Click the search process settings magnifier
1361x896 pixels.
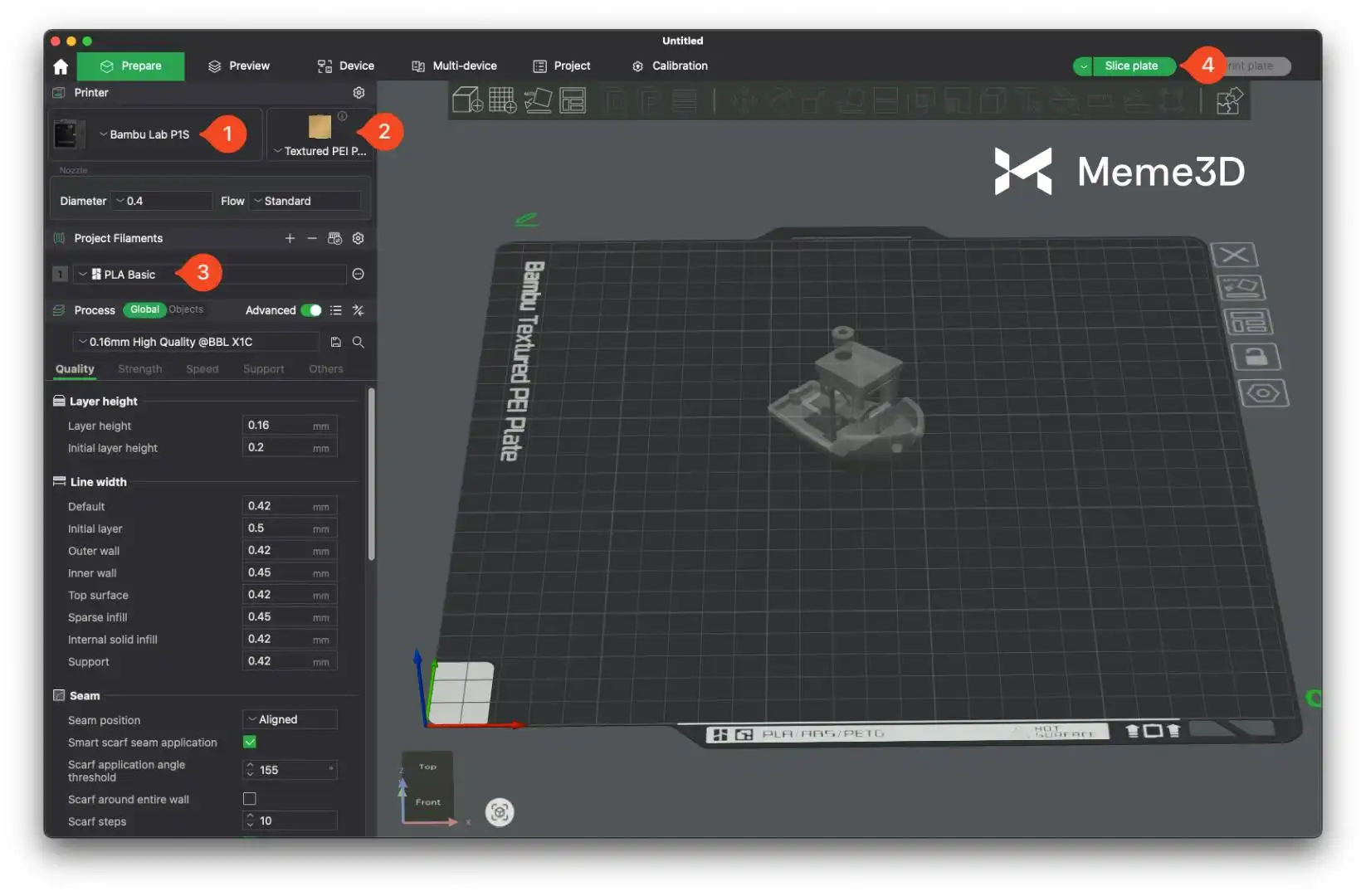(x=359, y=342)
